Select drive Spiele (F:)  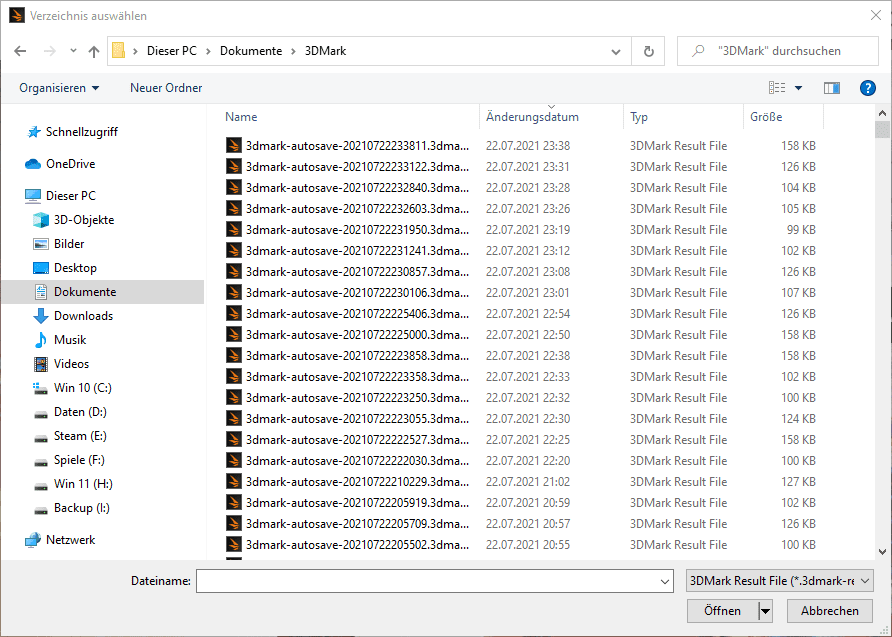coord(79,460)
